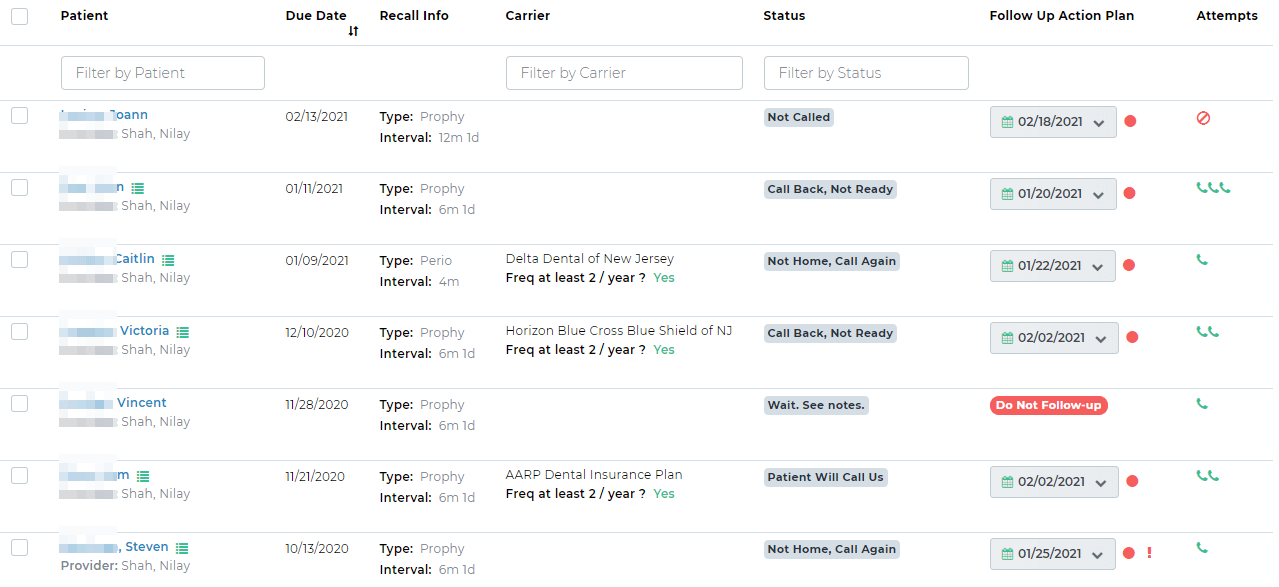Click the Yes link next to Delta Dental frequency

(x=663, y=277)
